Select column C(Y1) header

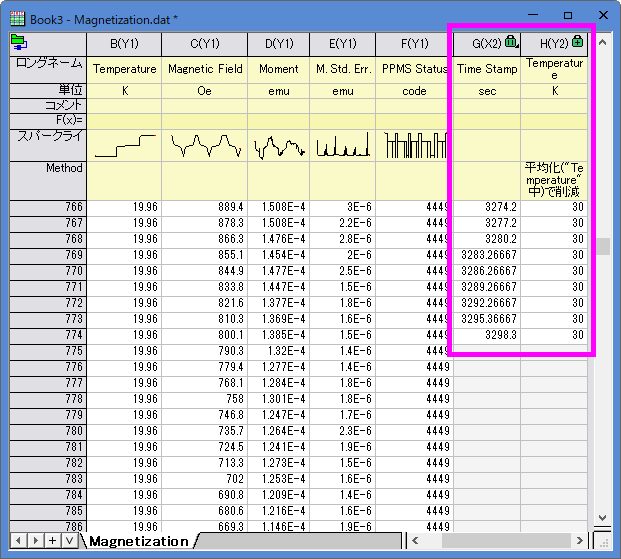[205, 44]
